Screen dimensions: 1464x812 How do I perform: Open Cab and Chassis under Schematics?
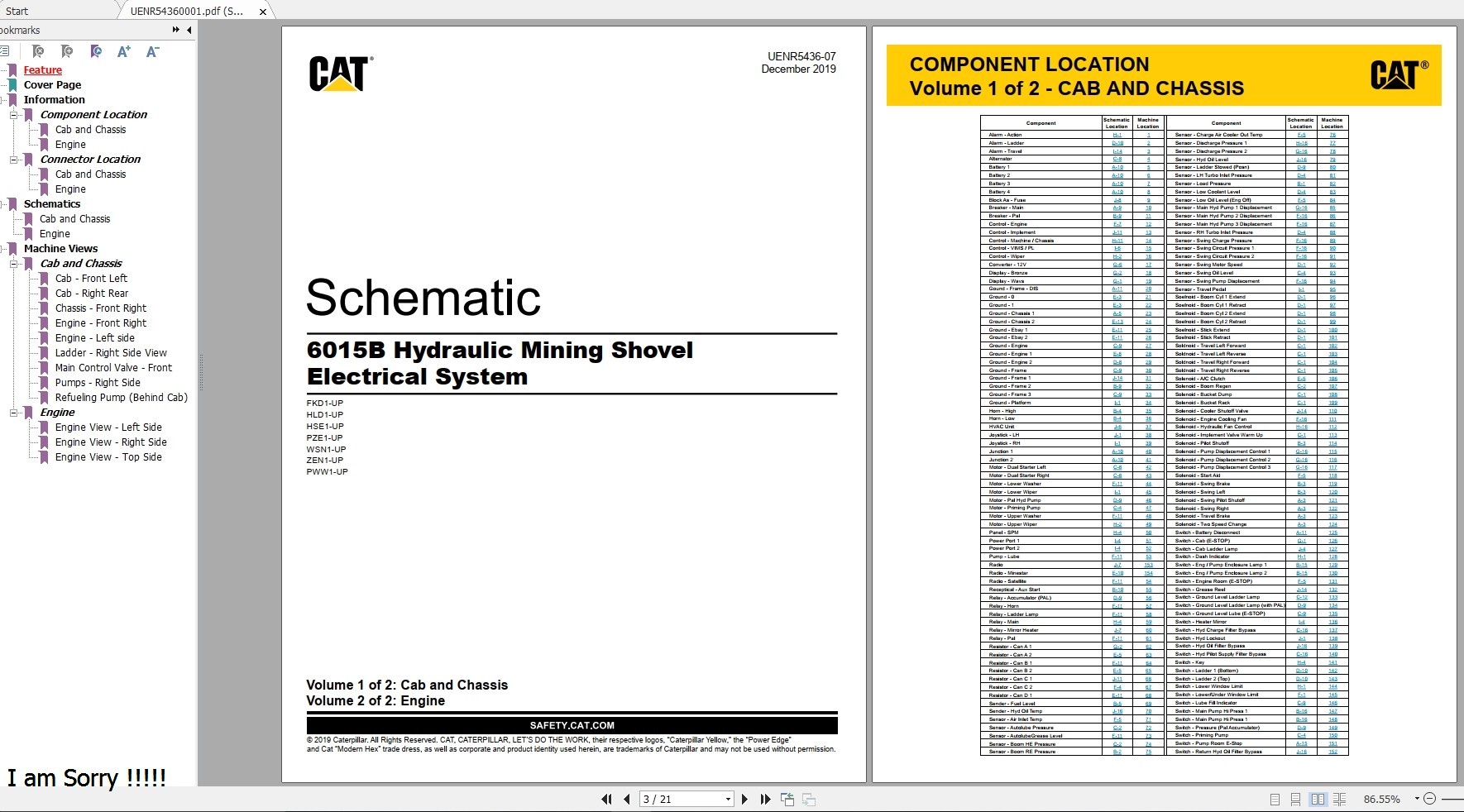(74, 219)
